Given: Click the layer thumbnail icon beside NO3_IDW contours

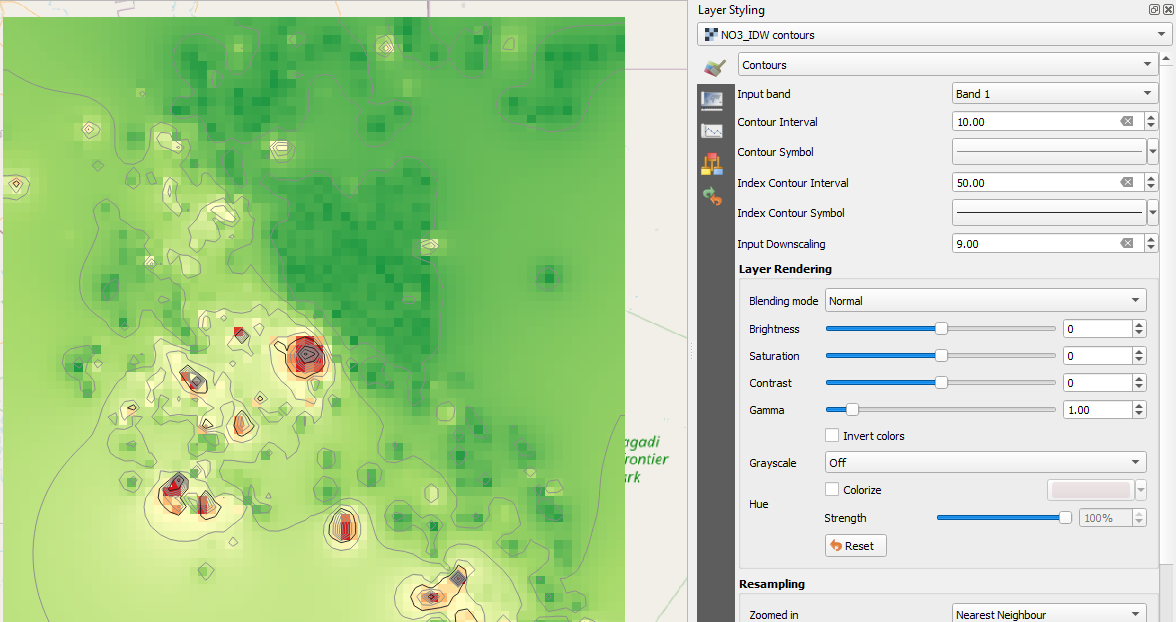Looking at the screenshot, I should pyautogui.click(x=712, y=34).
